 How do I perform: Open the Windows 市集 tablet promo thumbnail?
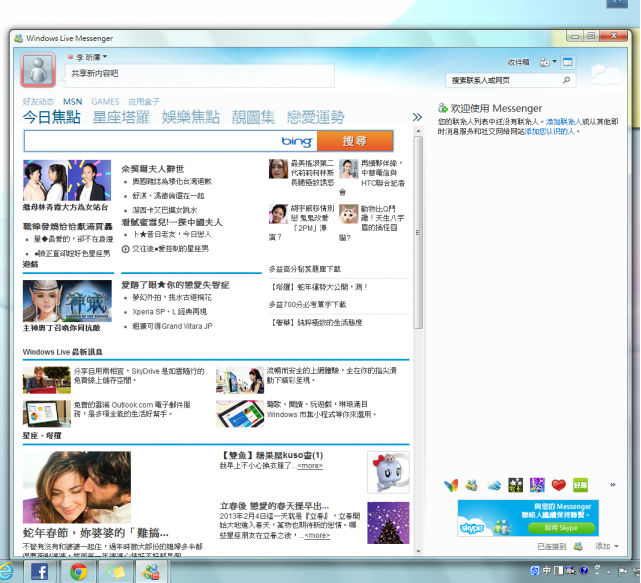[x=240, y=413]
